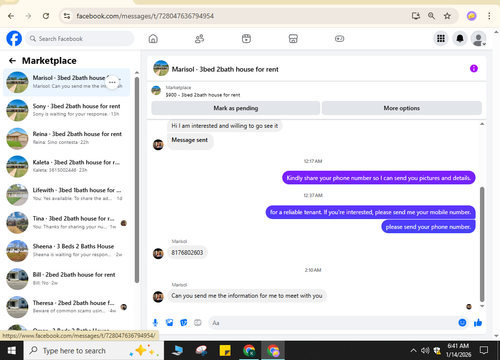Click the browser Back button
The image size is (500, 360).
[11, 16]
